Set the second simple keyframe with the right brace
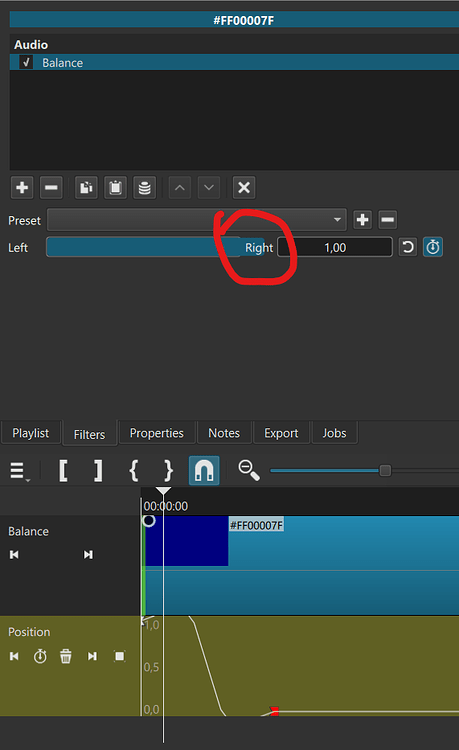Viewport: 459px width, 750px height. point(168,471)
